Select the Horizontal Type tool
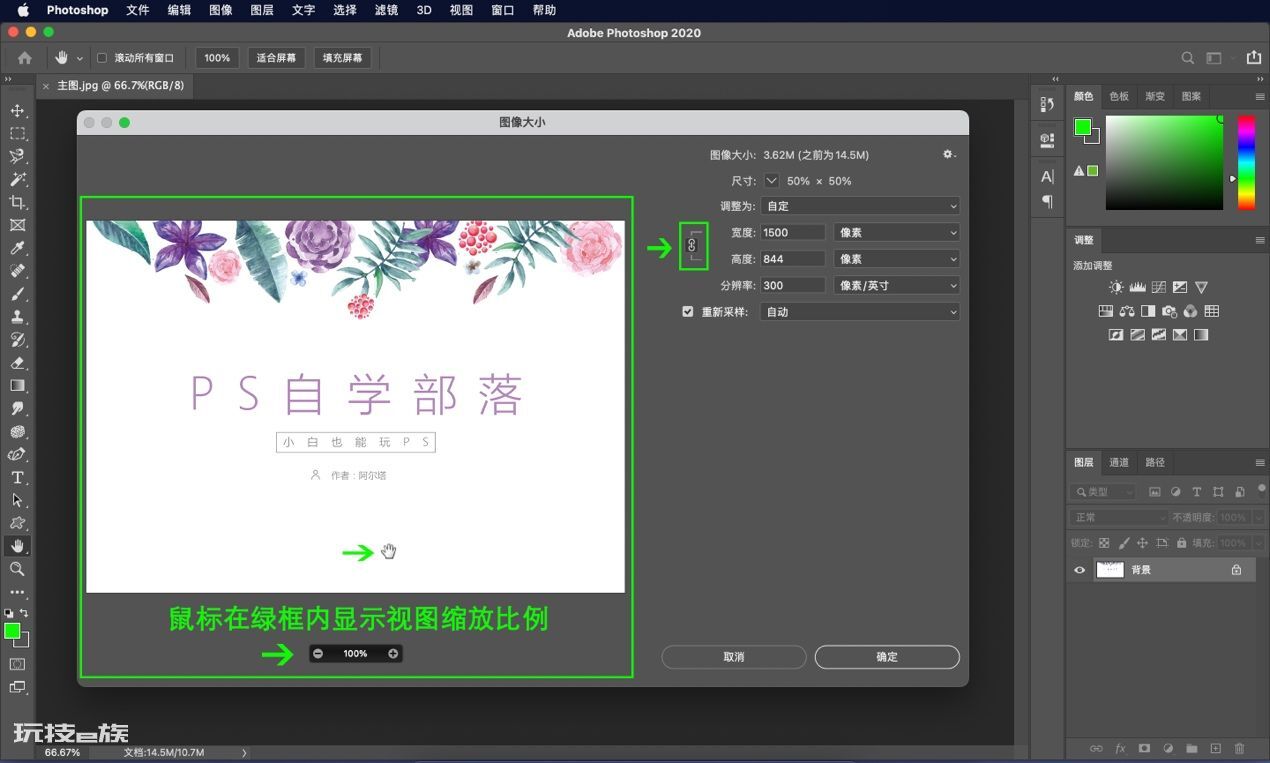The height and width of the screenshot is (763, 1270). pos(17,478)
